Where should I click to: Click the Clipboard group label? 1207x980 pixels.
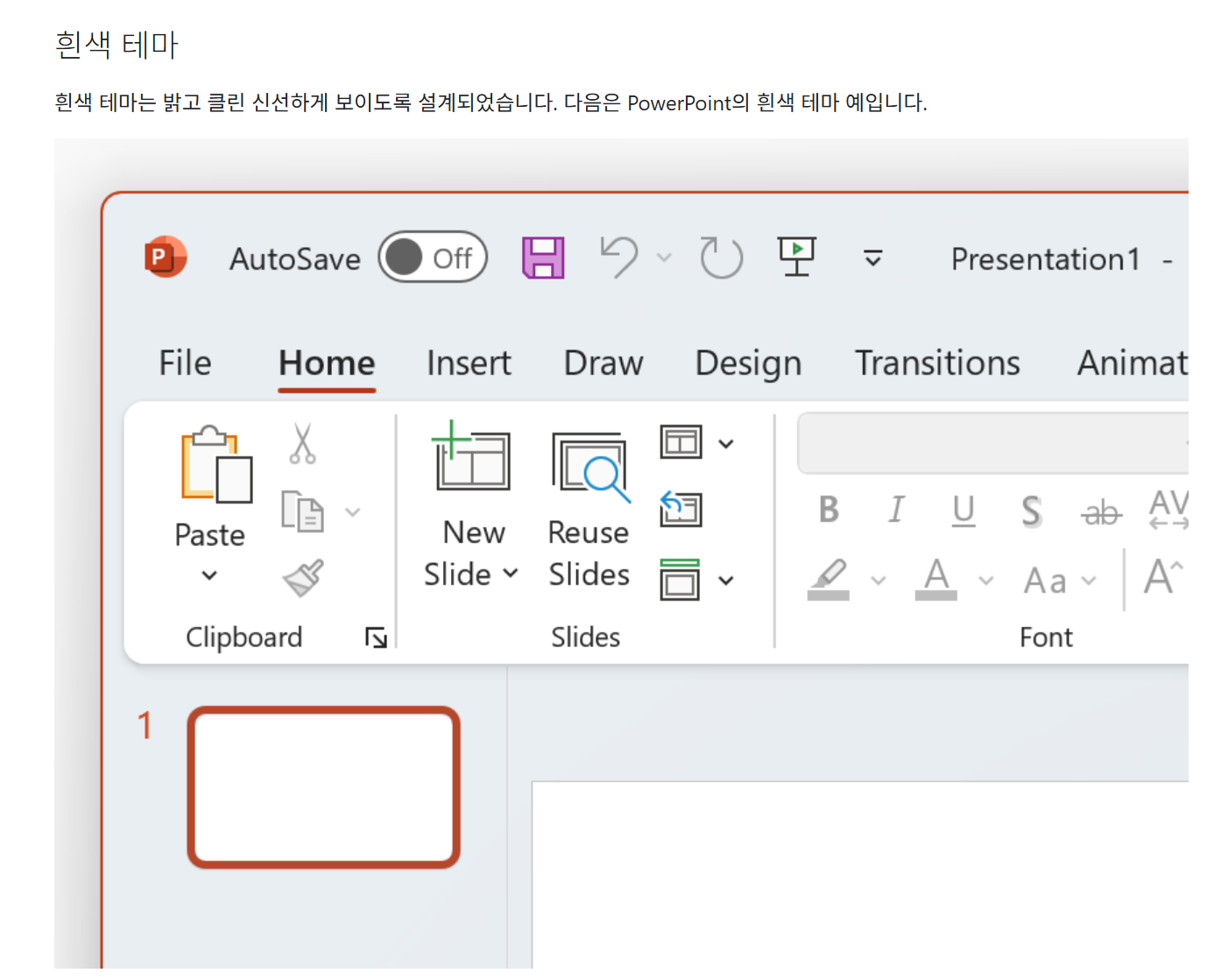click(x=244, y=638)
